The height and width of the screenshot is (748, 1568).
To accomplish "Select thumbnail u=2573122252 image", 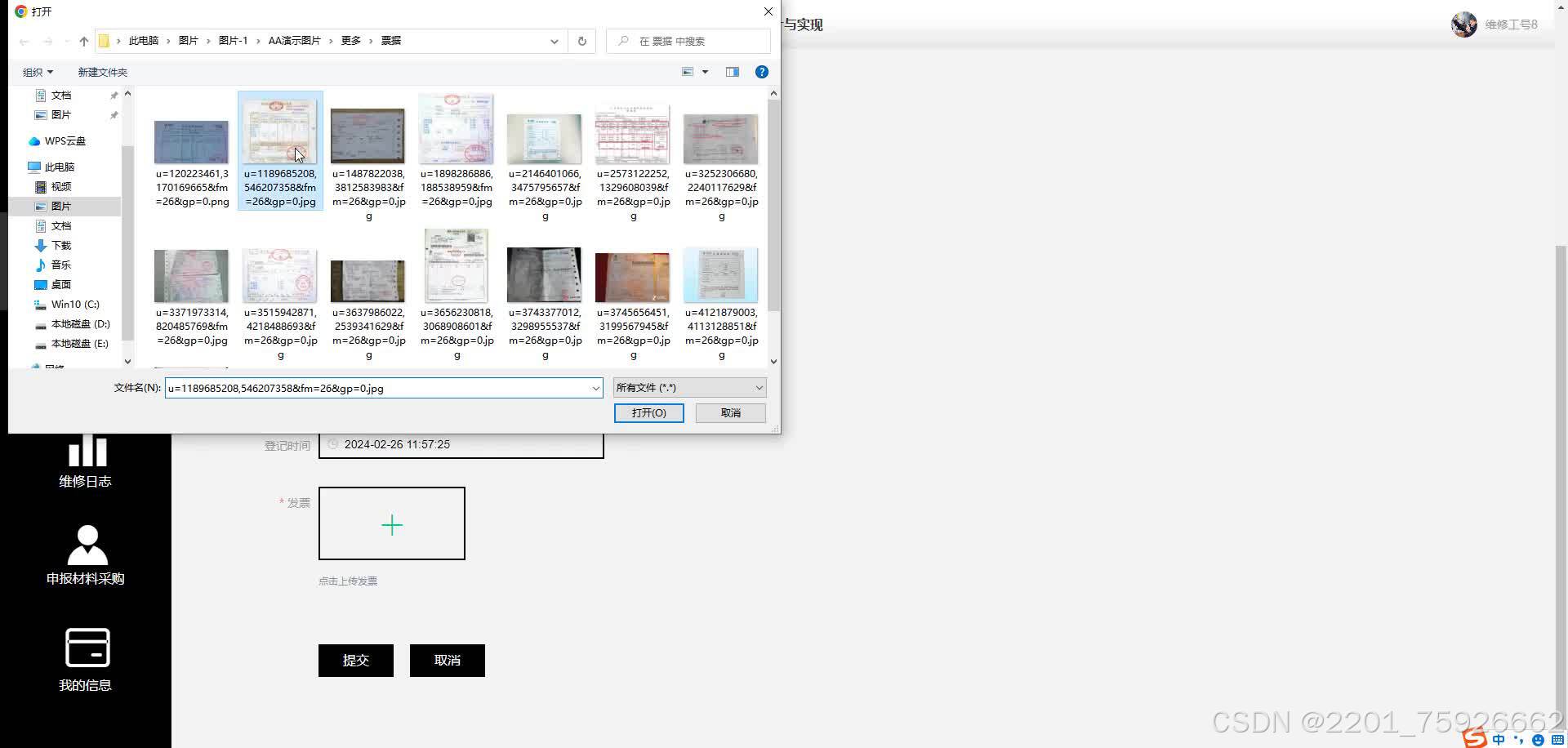I will [633, 134].
